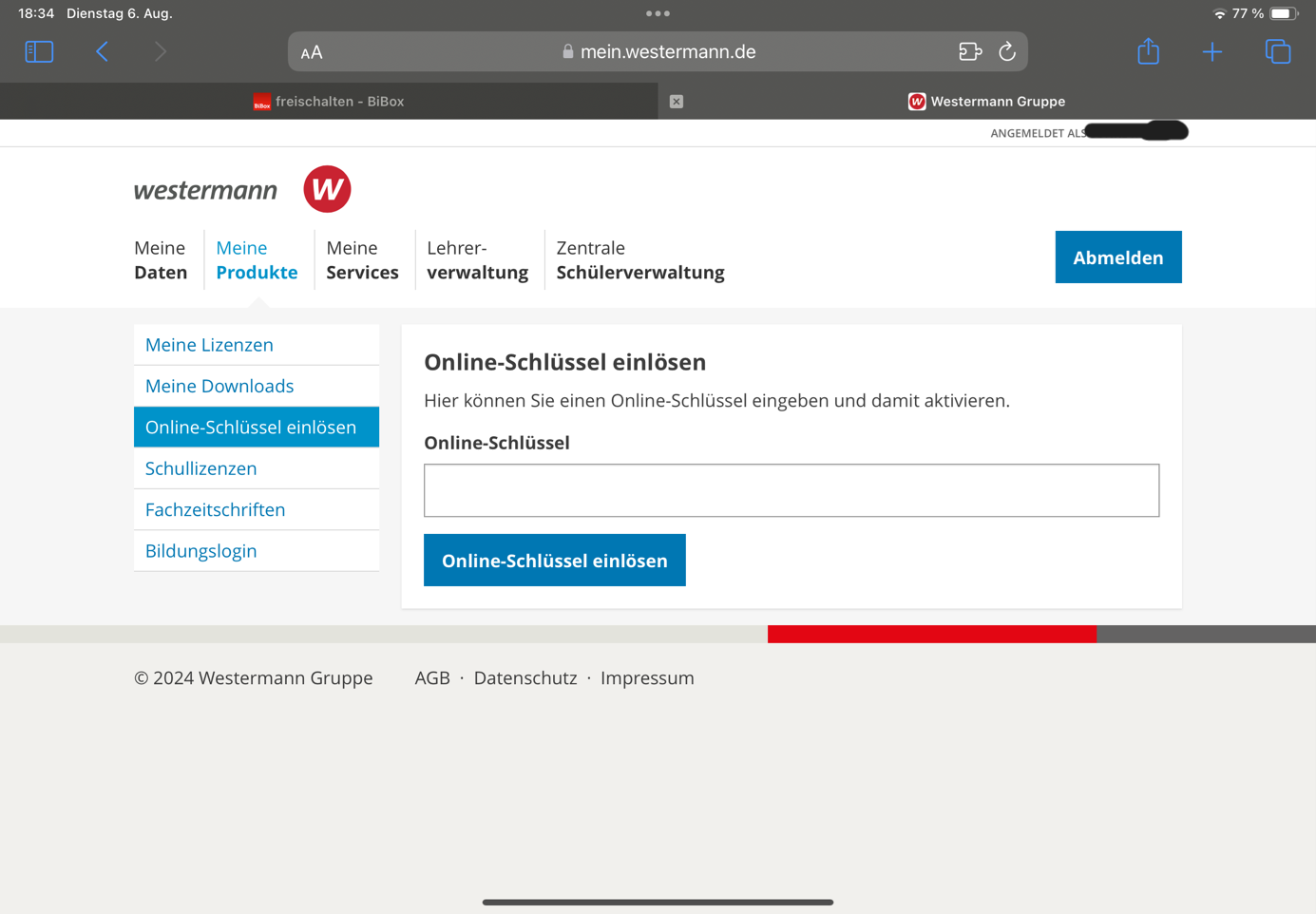Tap the ANGEMELDET ALS label

1039,133
